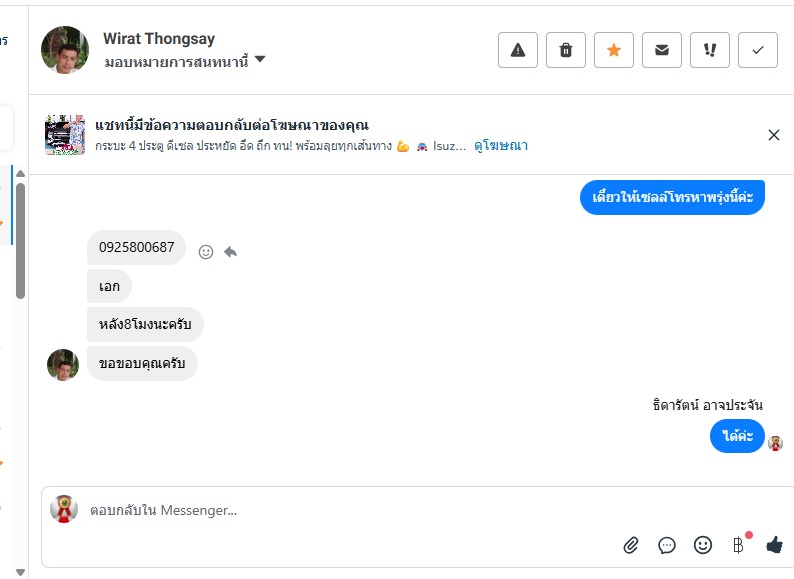The width and height of the screenshot is (794, 579).
Task: React to the 0925800687 message with emoji
Action: pos(206,252)
